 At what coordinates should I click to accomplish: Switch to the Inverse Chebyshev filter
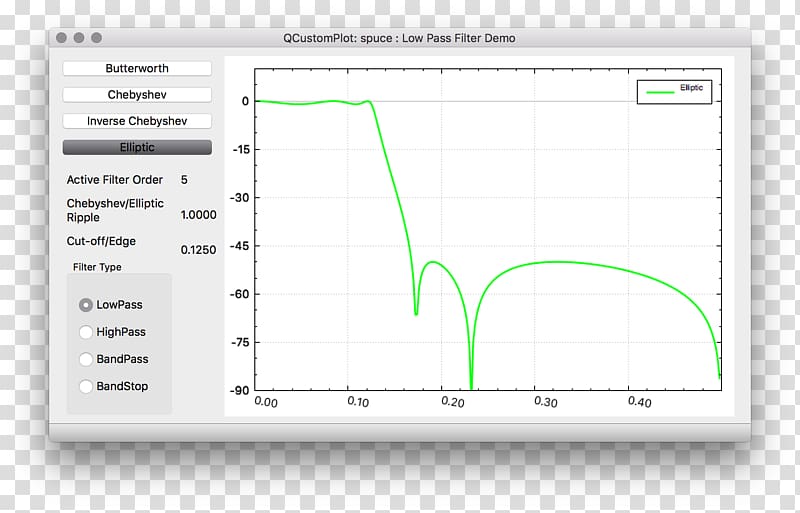tap(137, 121)
